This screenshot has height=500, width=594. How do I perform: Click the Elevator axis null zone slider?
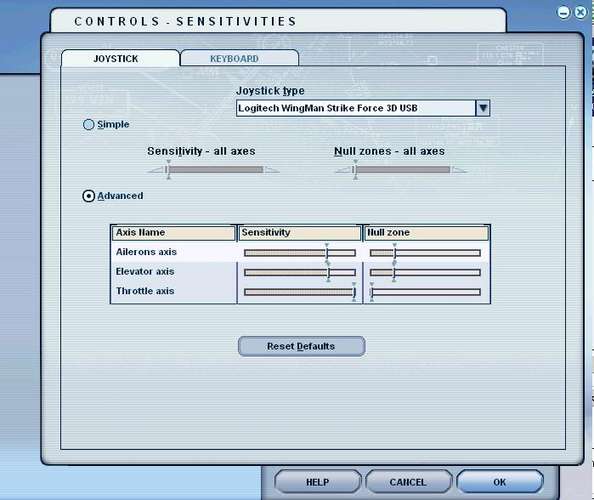[425, 272]
